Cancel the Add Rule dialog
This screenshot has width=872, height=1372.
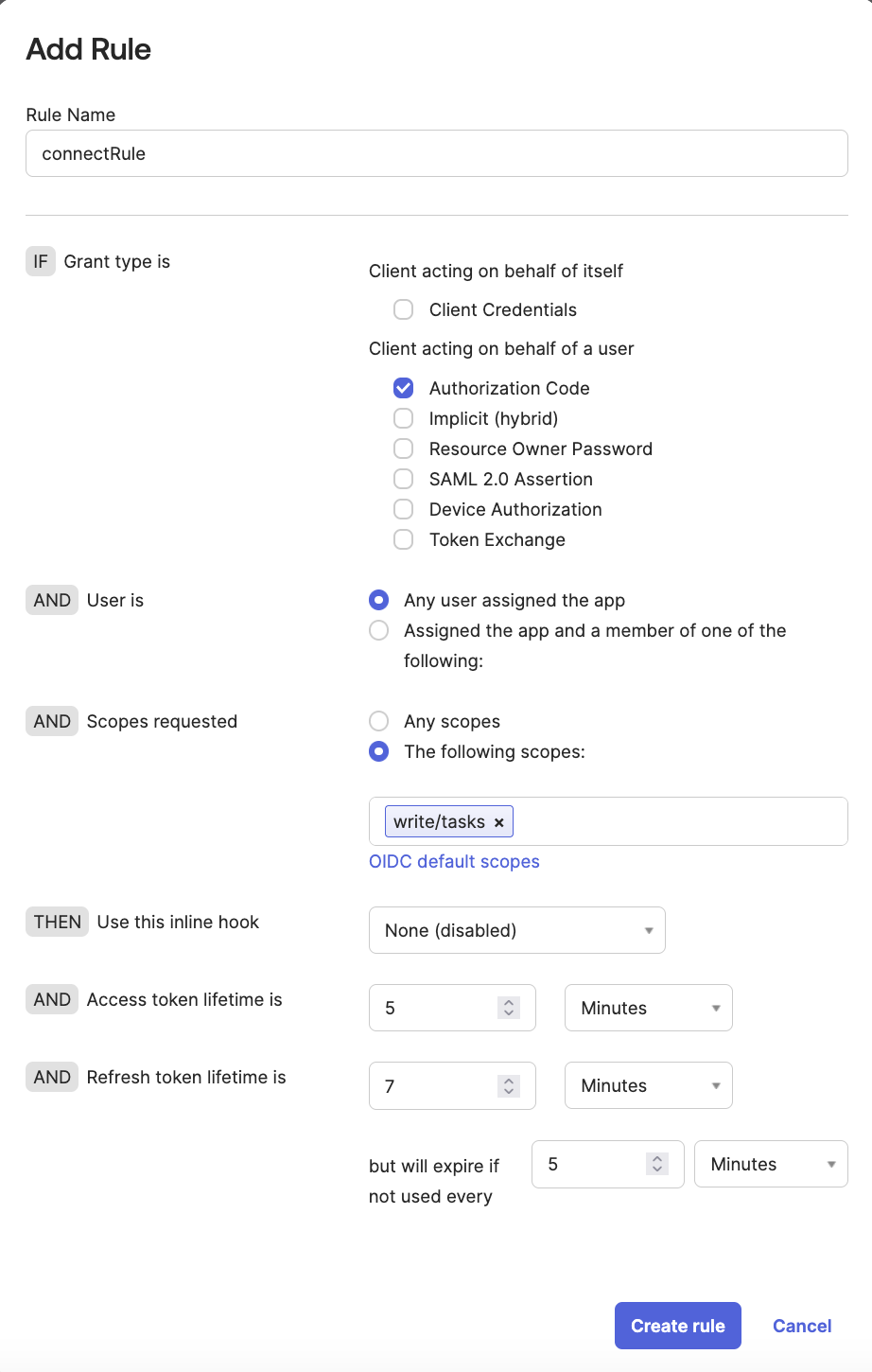pyautogui.click(x=801, y=1326)
